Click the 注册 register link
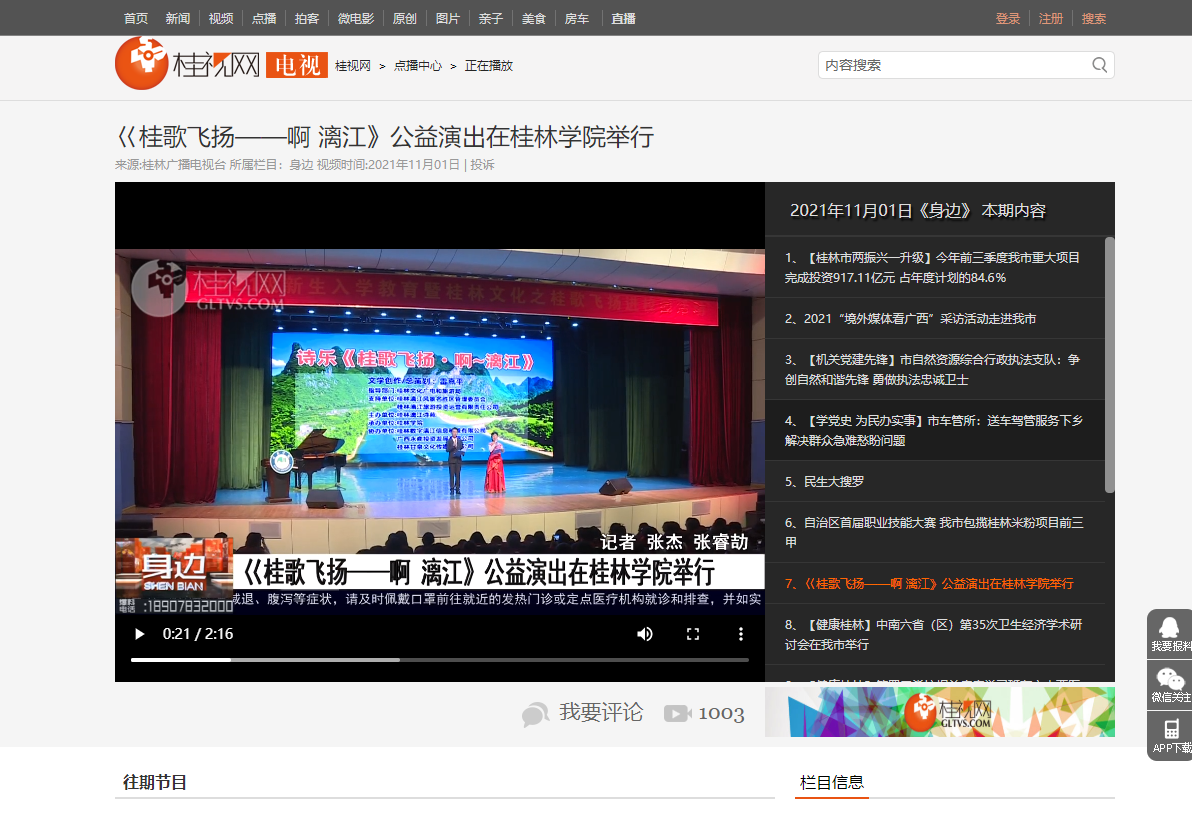1192x813 pixels. [x=1051, y=18]
